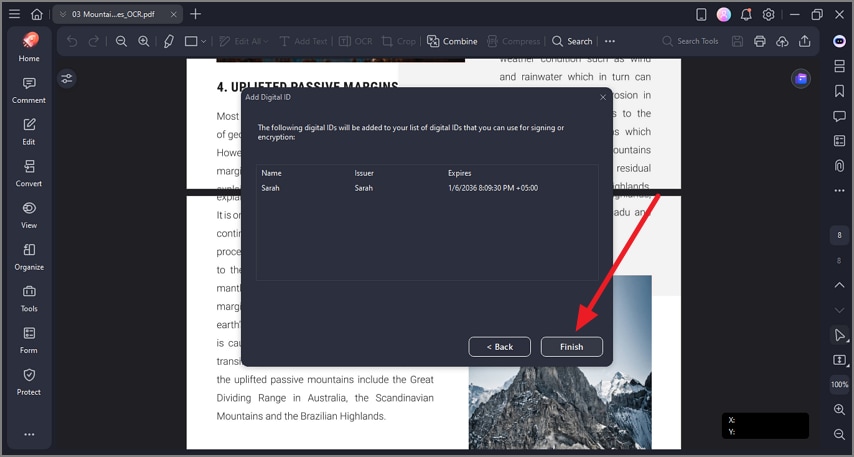Image resolution: width=854 pixels, height=457 pixels.
Task: Click the Expires column header
Action: click(460, 173)
